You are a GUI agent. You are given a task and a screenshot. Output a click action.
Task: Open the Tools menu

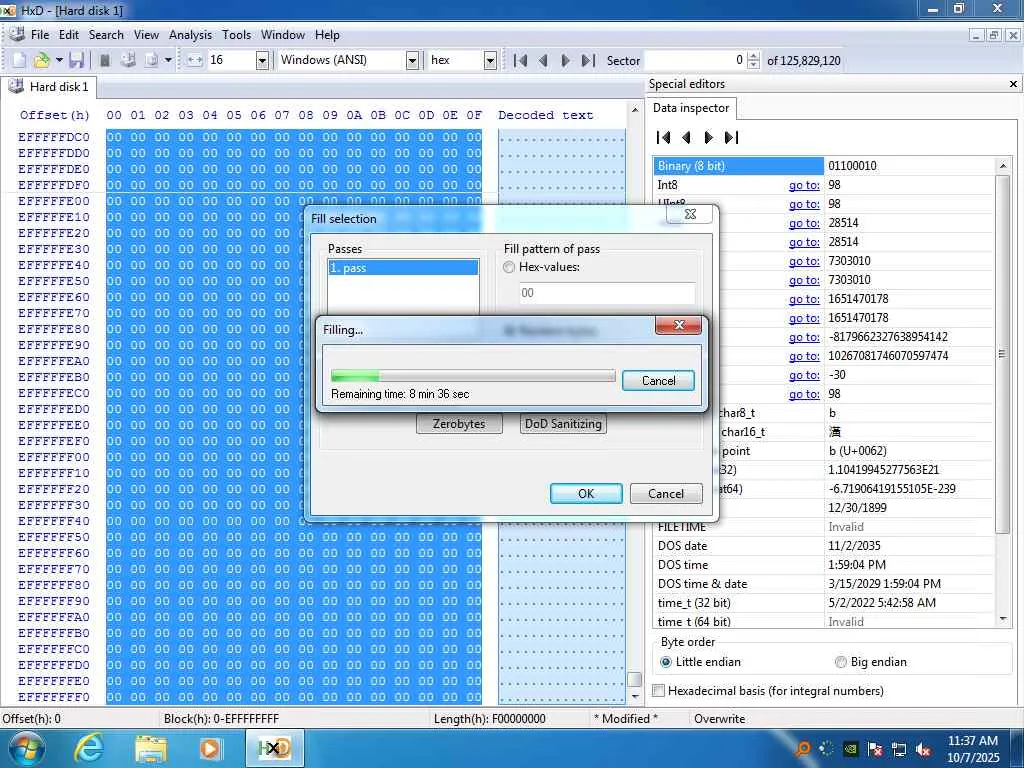236,35
